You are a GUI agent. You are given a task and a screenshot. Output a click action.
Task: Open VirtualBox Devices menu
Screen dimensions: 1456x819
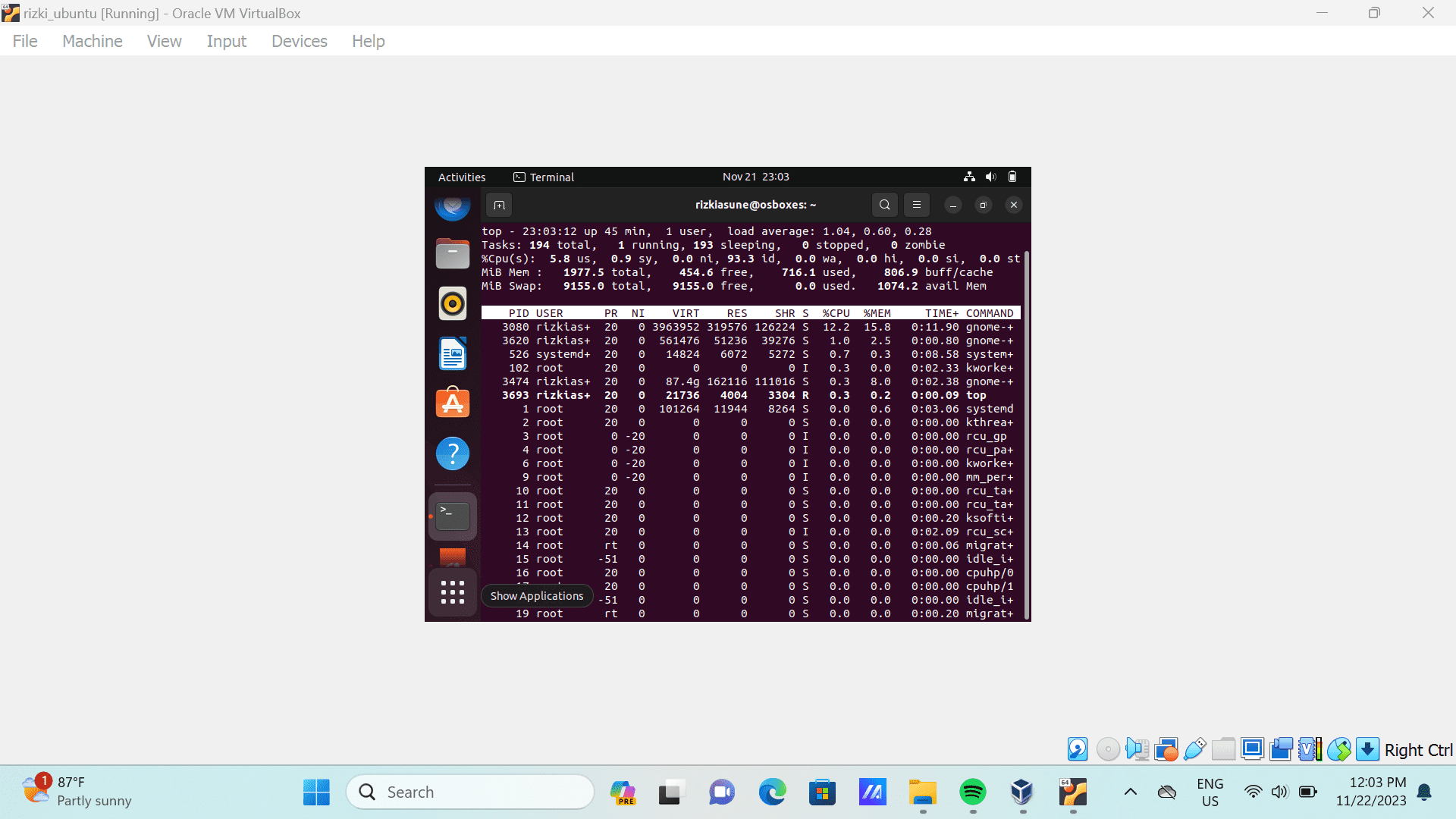coord(300,41)
